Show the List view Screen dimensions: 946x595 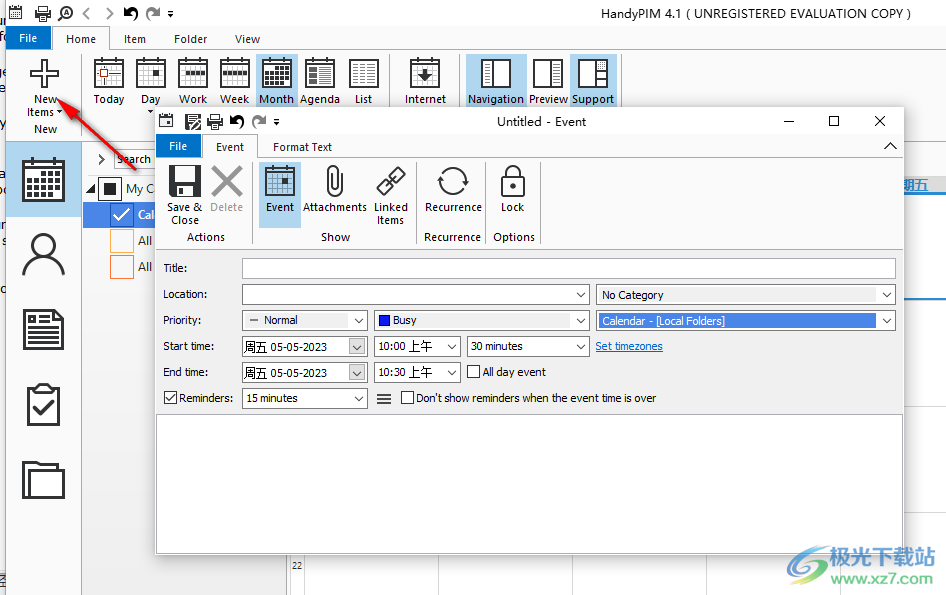363,81
